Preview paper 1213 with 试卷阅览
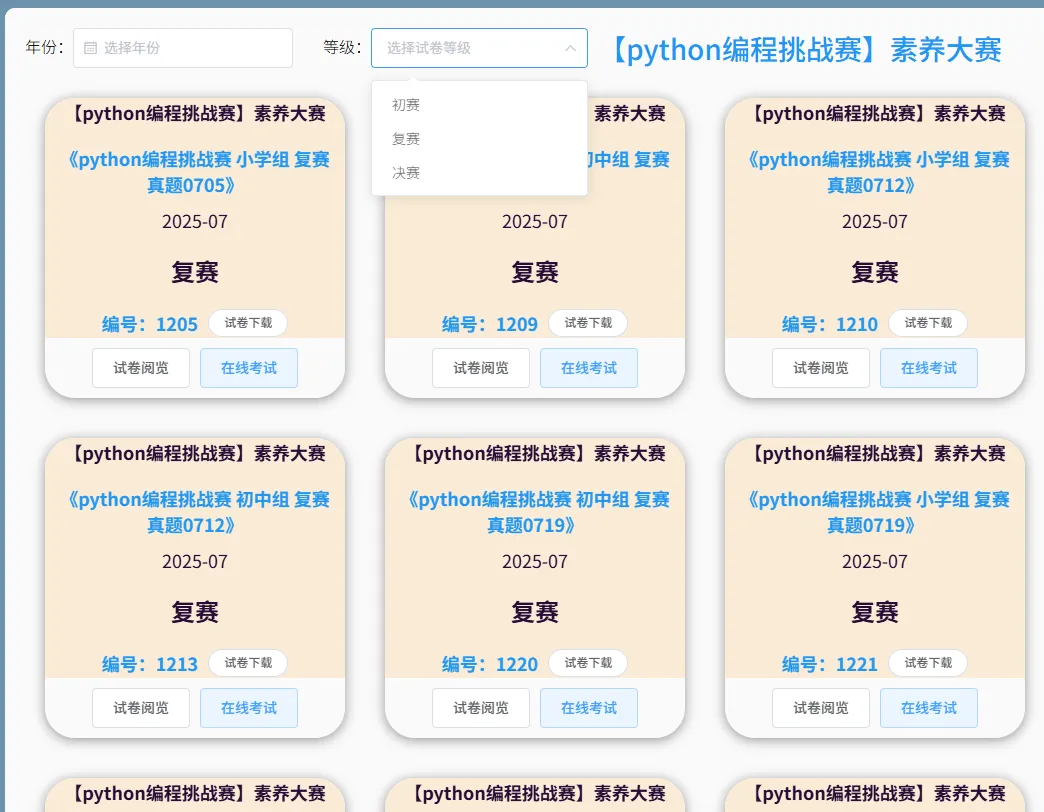This screenshot has width=1044, height=812. 140,707
